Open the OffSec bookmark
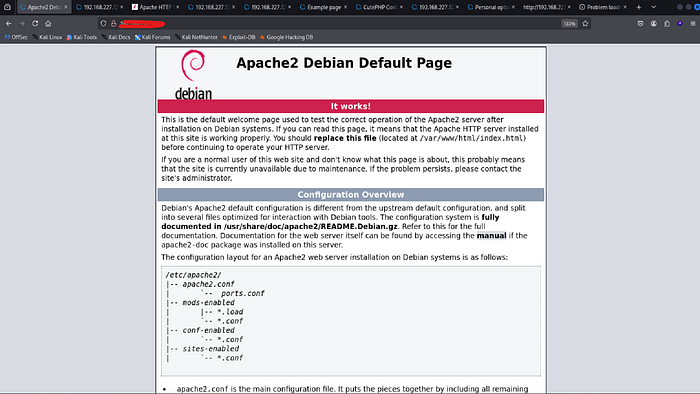The image size is (700, 394). pyautogui.click(x=16, y=37)
